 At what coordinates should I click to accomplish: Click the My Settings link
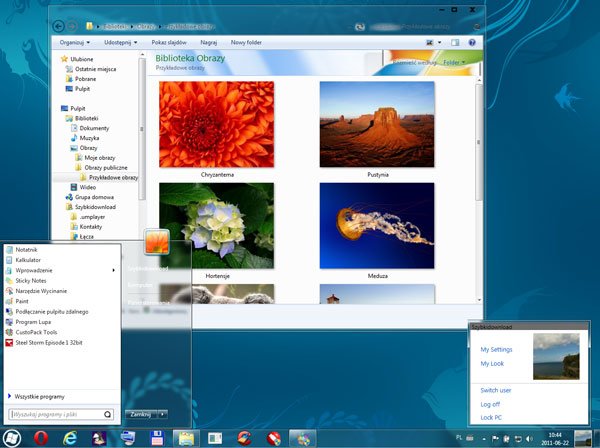pos(496,349)
